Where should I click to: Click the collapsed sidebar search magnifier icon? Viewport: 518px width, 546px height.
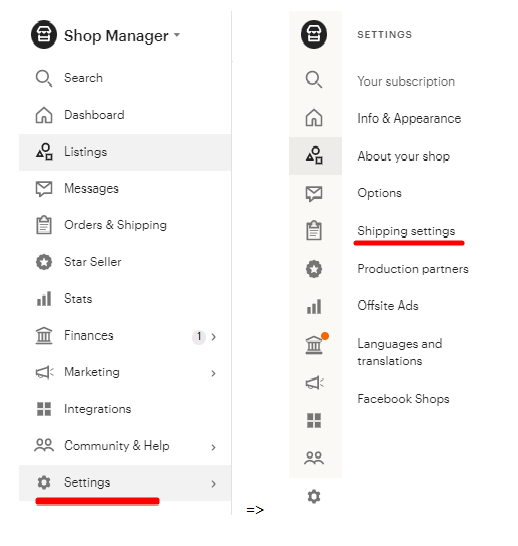(314, 80)
